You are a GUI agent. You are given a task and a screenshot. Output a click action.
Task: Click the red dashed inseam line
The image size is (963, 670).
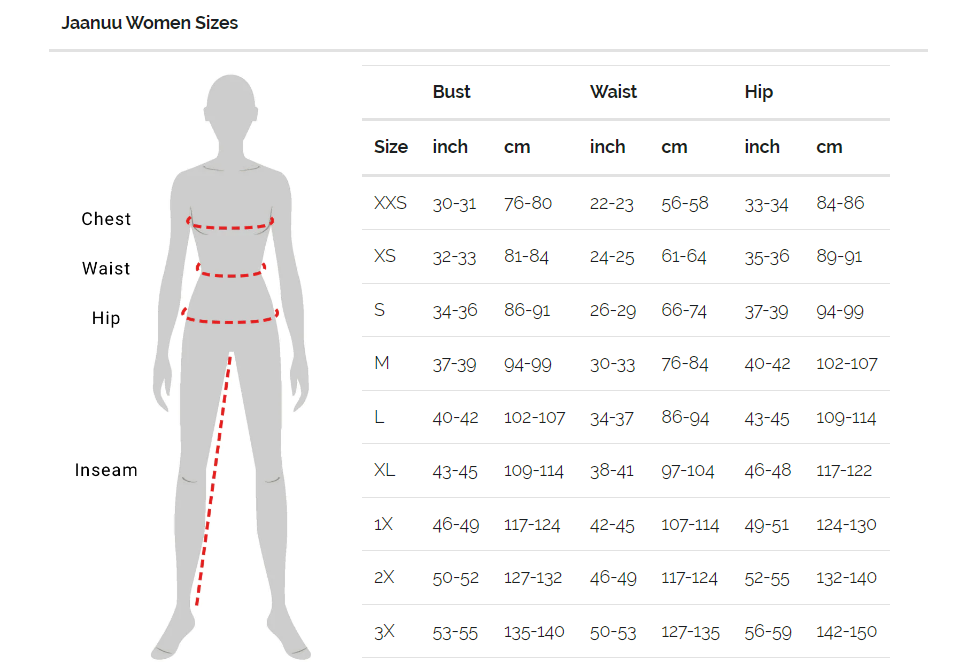[214, 480]
